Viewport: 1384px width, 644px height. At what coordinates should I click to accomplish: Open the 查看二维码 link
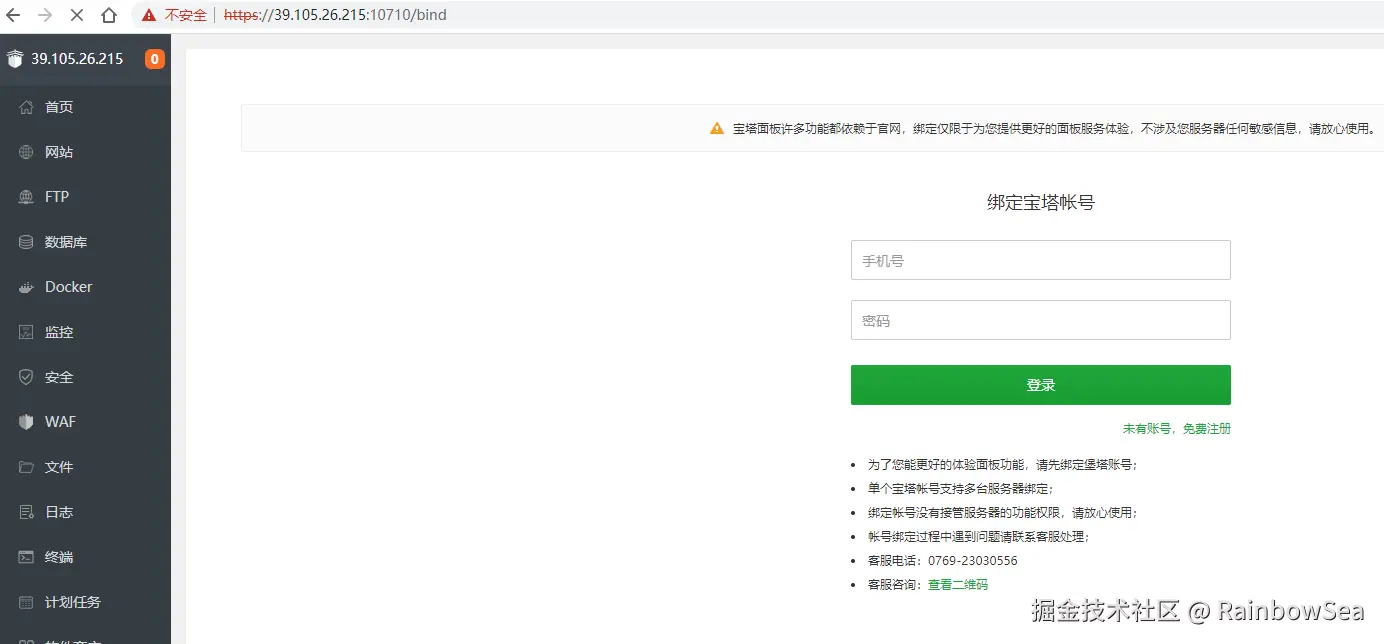957,585
